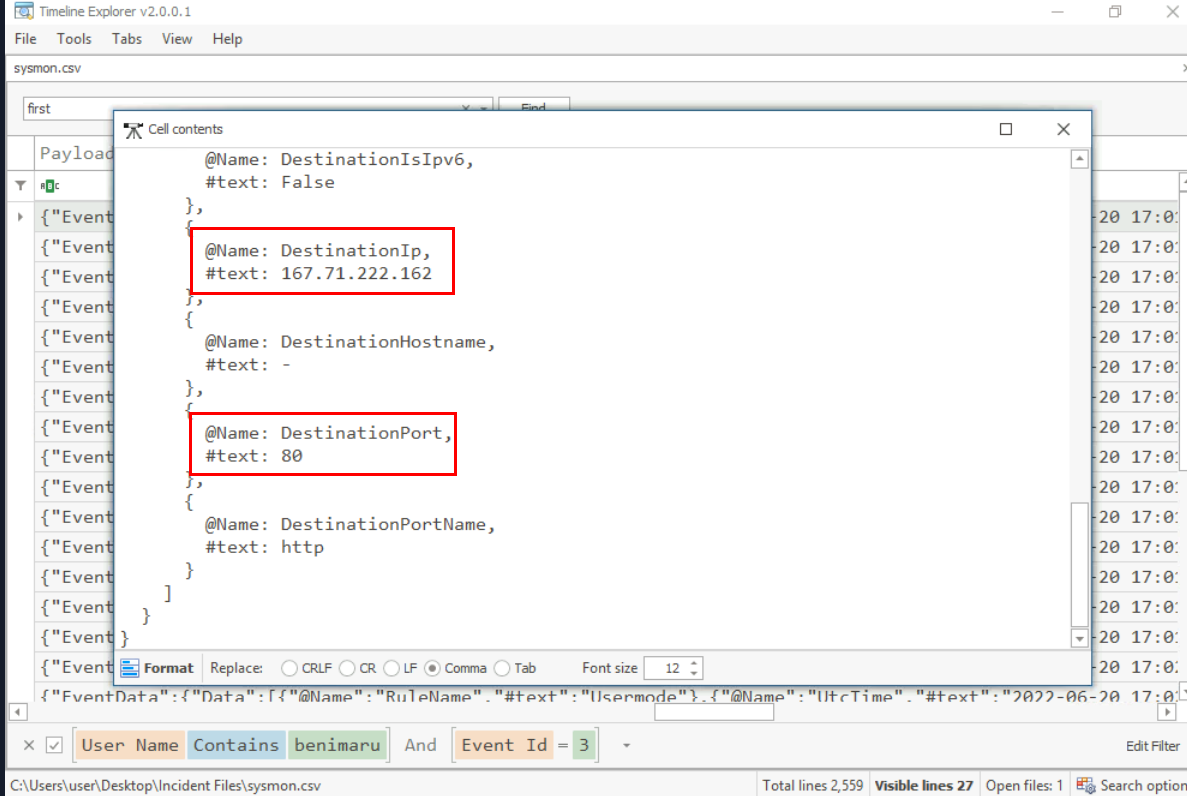Image resolution: width=1187 pixels, height=796 pixels.
Task: Open the filter history dropdown arrow
Action: (x=626, y=746)
